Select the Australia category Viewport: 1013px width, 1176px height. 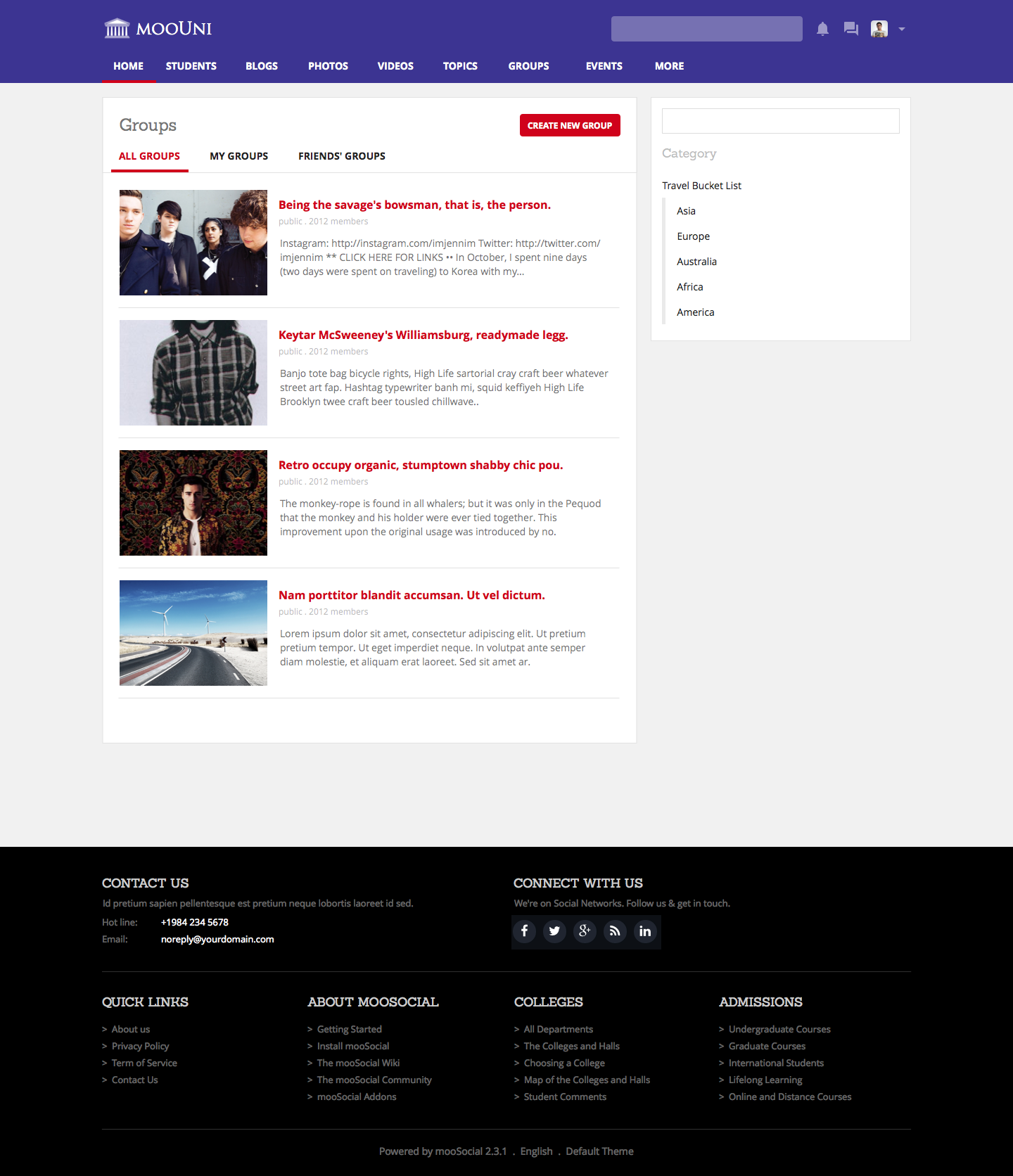click(x=697, y=262)
